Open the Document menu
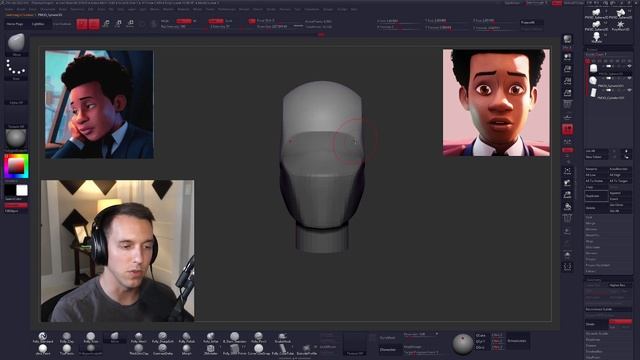 (48, 9)
